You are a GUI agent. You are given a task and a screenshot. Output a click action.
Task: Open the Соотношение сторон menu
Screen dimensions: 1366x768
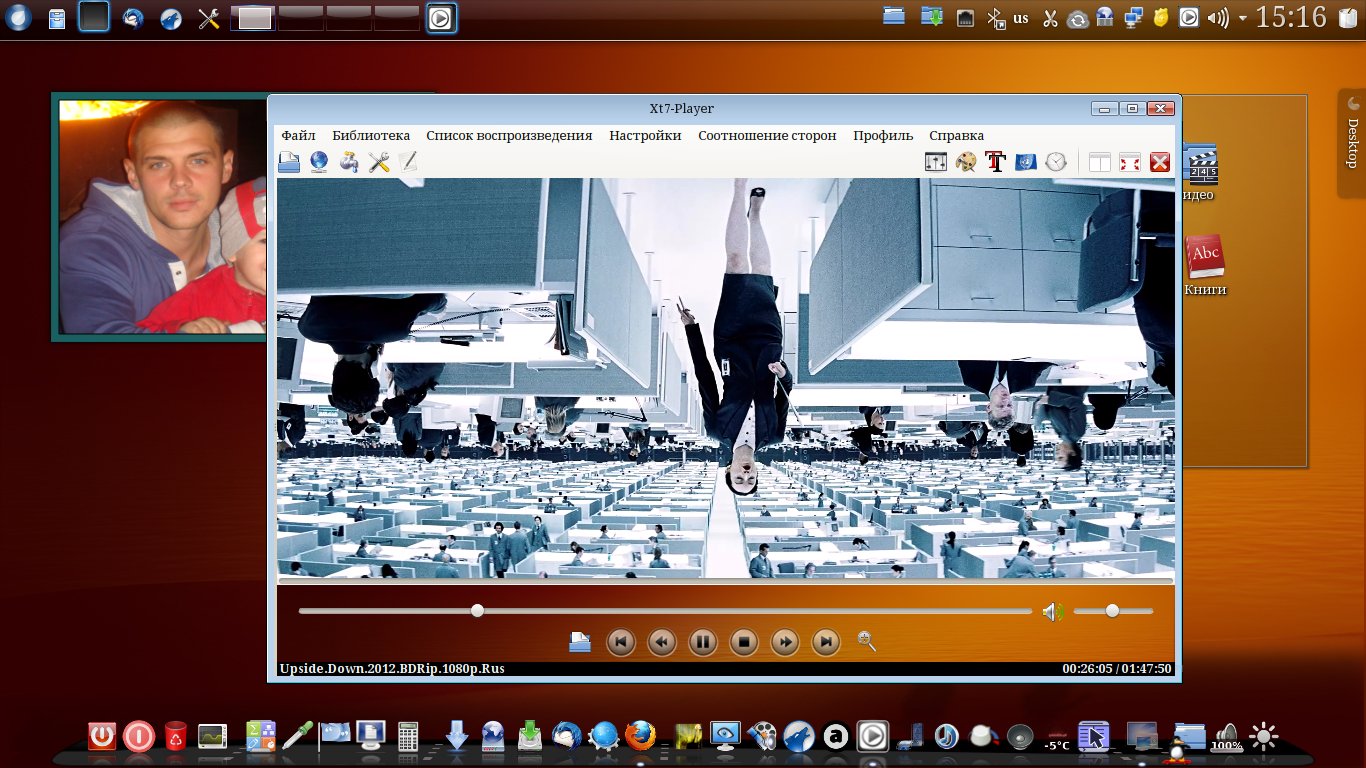coord(767,135)
